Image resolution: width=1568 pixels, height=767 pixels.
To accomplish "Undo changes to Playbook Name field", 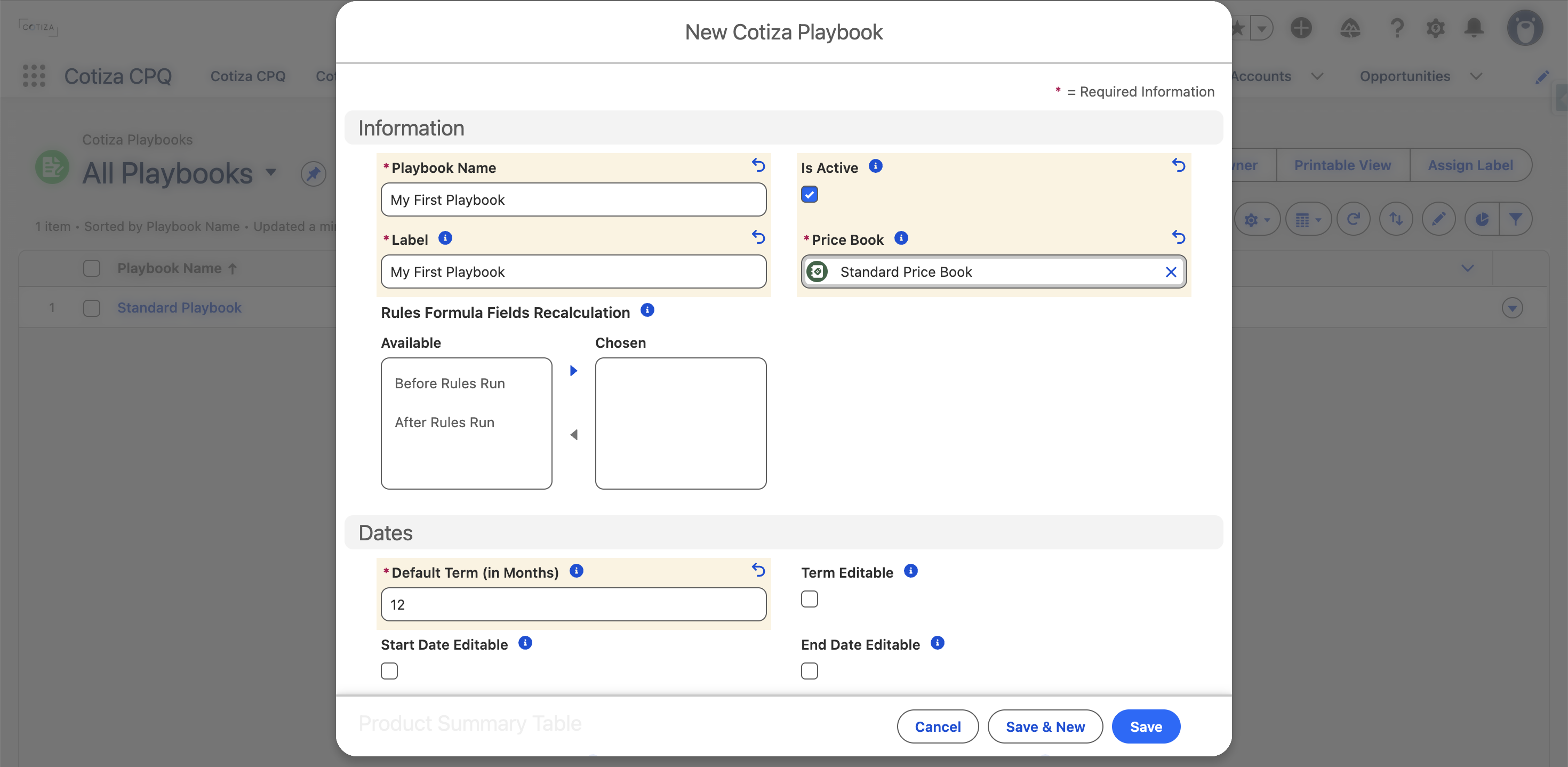I will (758, 165).
